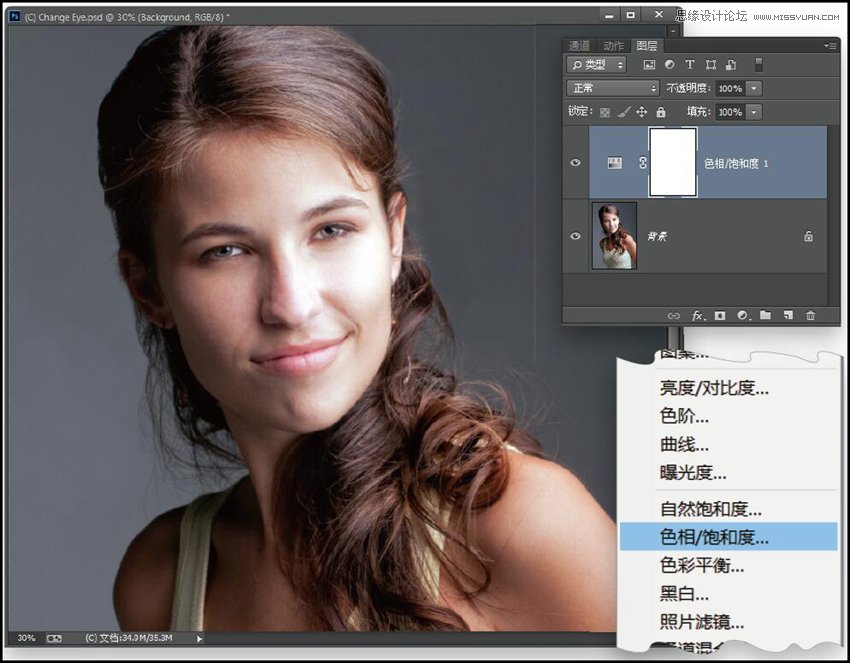
Task: Filter for type layers with the T icon
Action: tap(689, 64)
